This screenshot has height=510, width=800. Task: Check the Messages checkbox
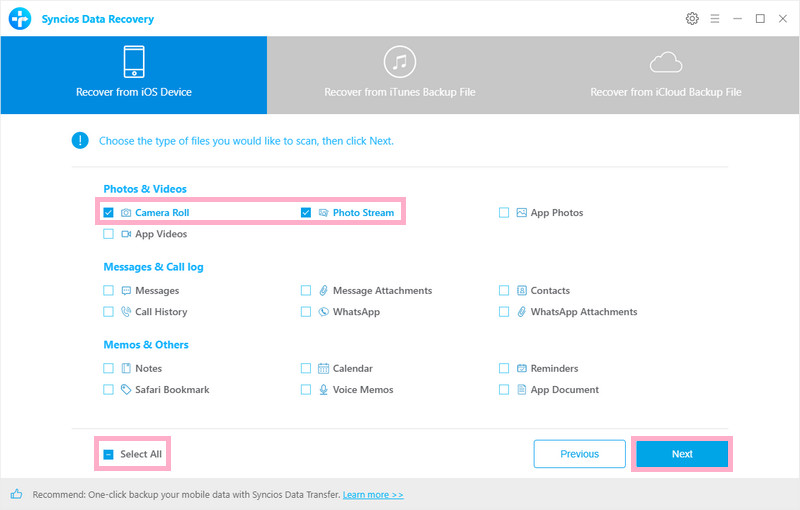click(108, 291)
